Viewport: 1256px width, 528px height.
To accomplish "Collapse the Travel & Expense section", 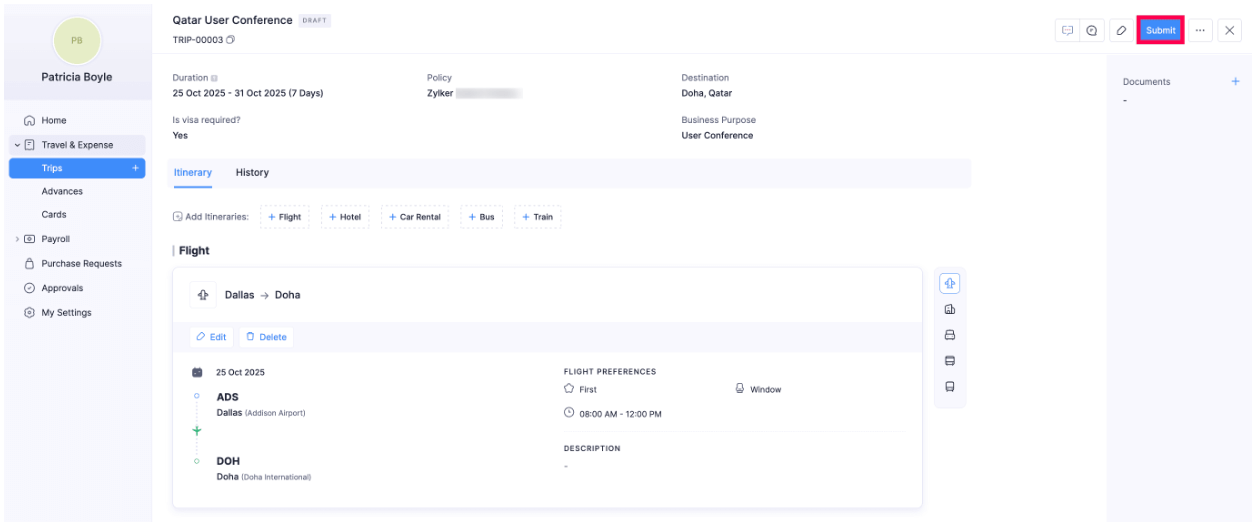I will click(18, 145).
